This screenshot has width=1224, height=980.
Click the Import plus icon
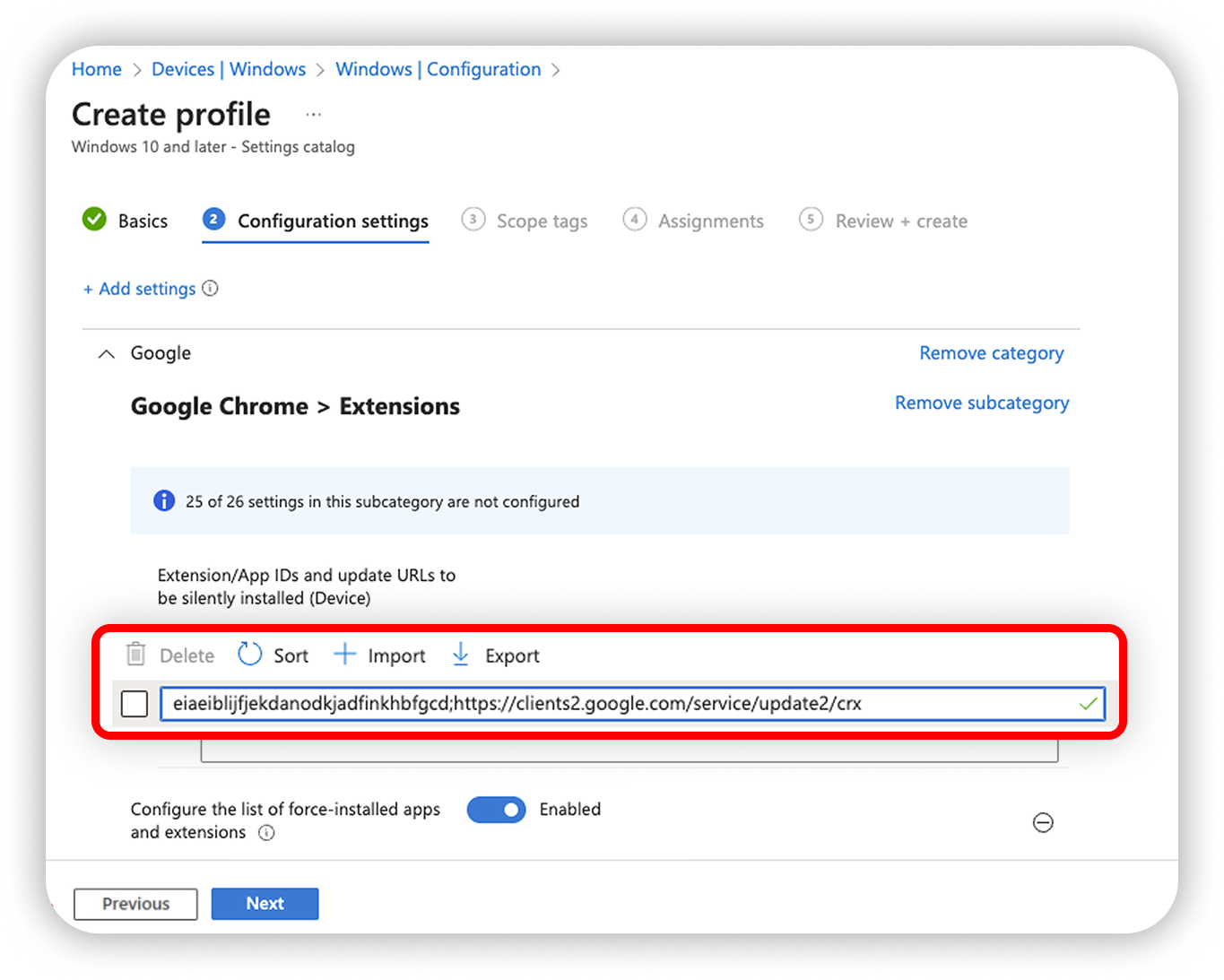click(x=344, y=655)
